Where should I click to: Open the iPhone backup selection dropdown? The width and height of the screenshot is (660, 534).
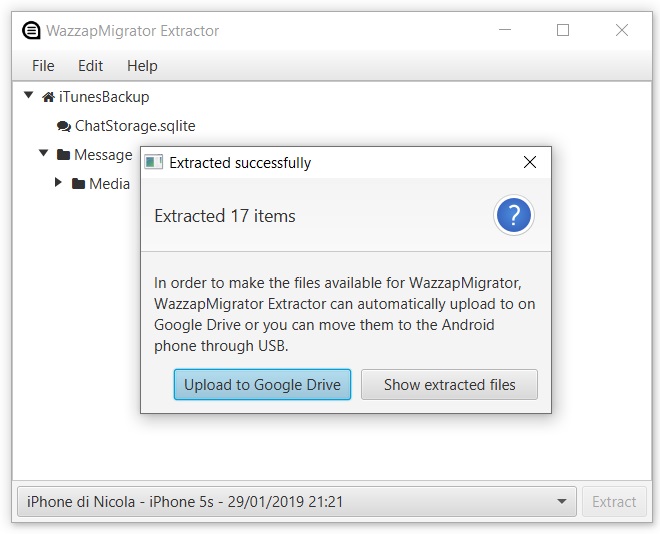(297, 502)
